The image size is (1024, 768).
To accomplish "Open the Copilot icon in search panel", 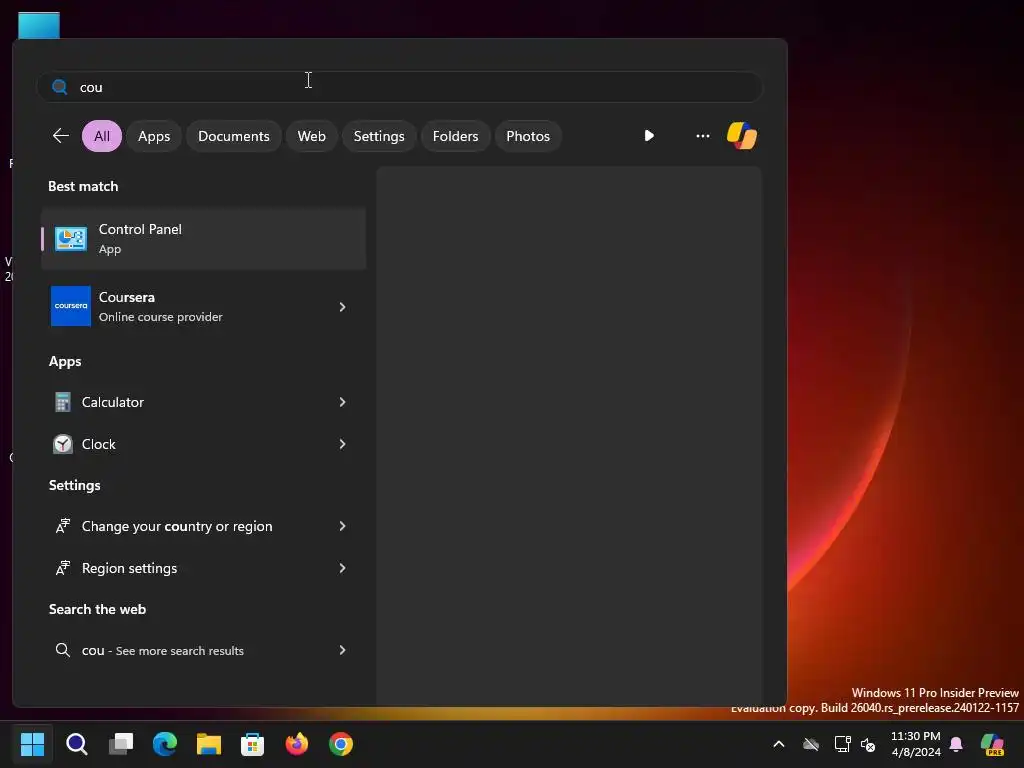I will 742,136.
